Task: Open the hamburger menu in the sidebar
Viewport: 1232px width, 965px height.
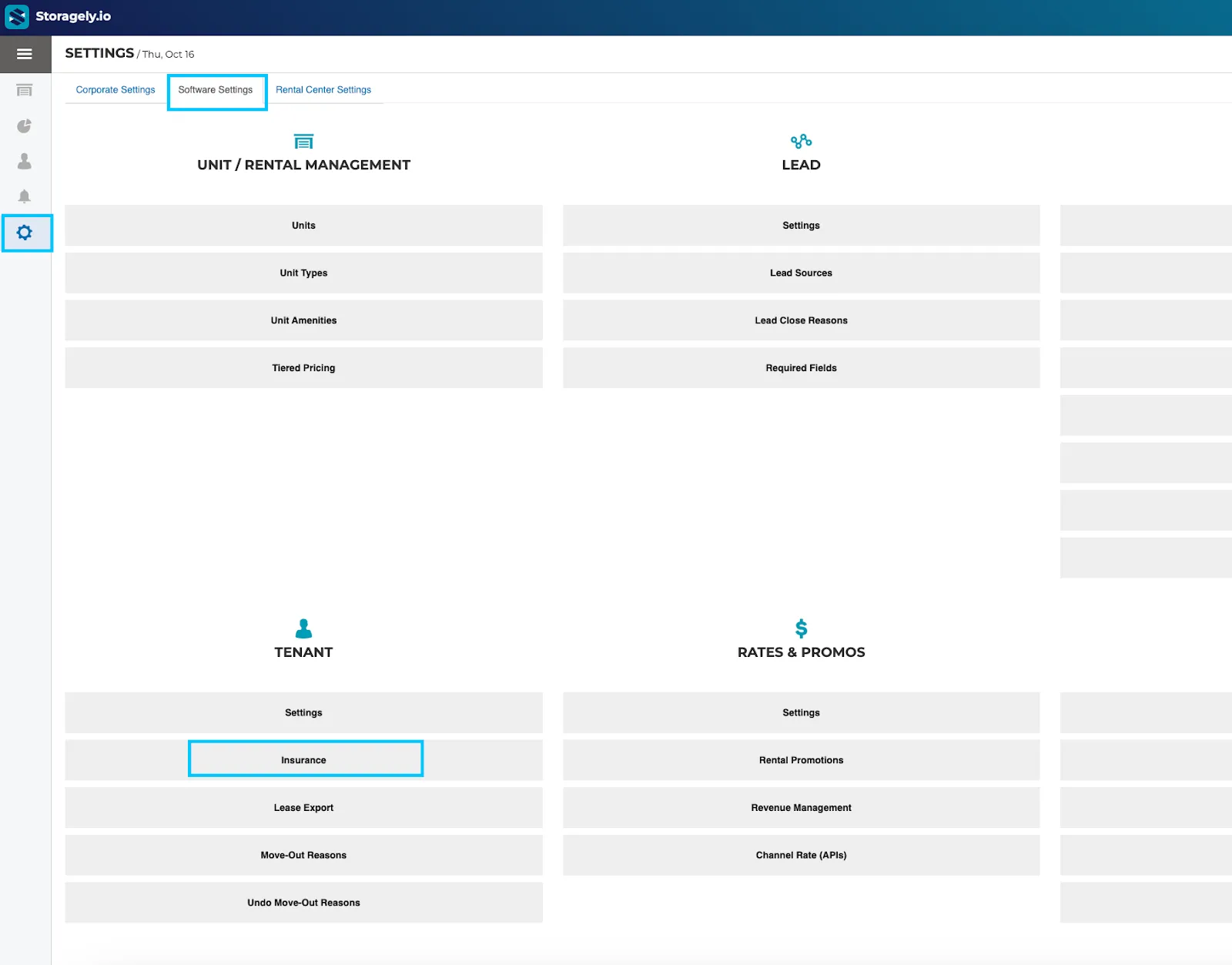Action: pos(25,54)
